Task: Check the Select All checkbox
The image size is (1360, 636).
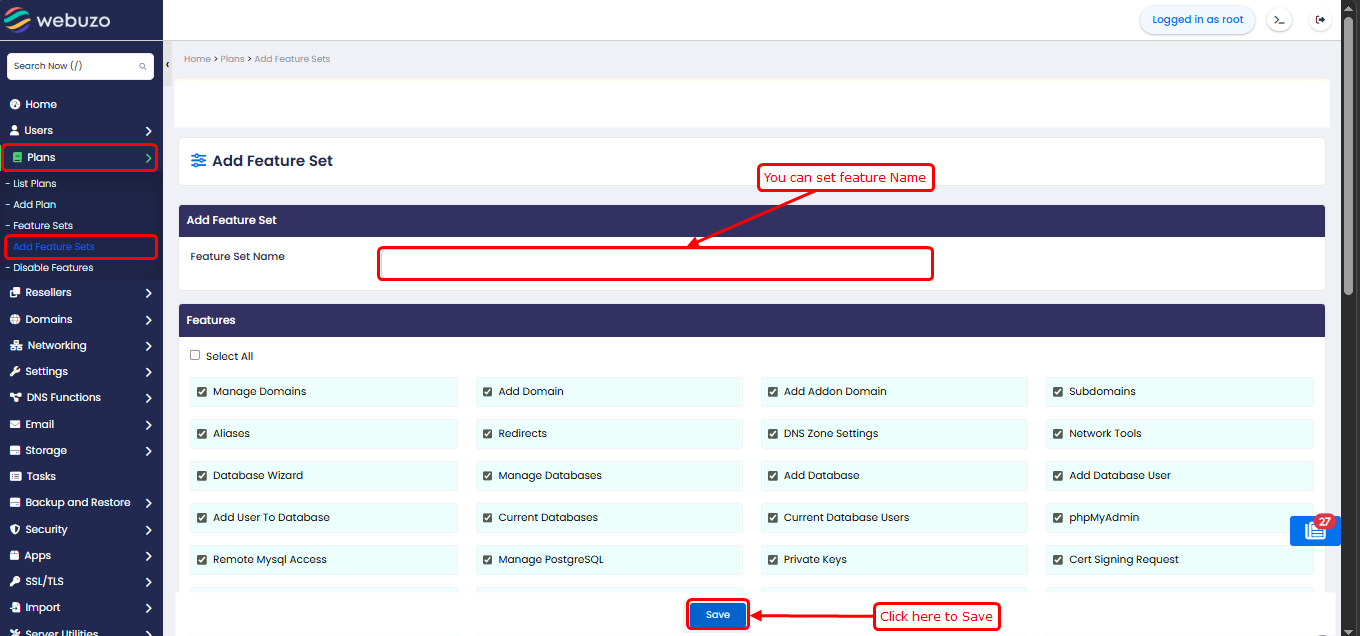Action: click(x=195, y=356)
